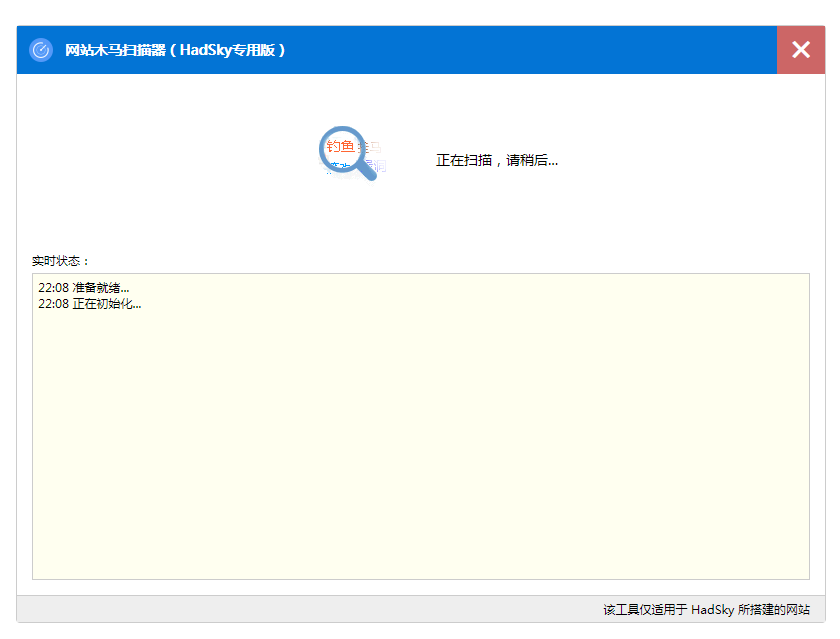The image size is (840, 639).
Task: Click the 实时状态： label
Action: 60,261
